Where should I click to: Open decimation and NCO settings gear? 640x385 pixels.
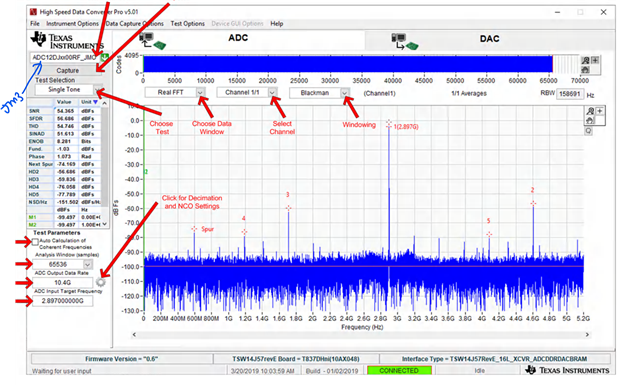[100, 282]
